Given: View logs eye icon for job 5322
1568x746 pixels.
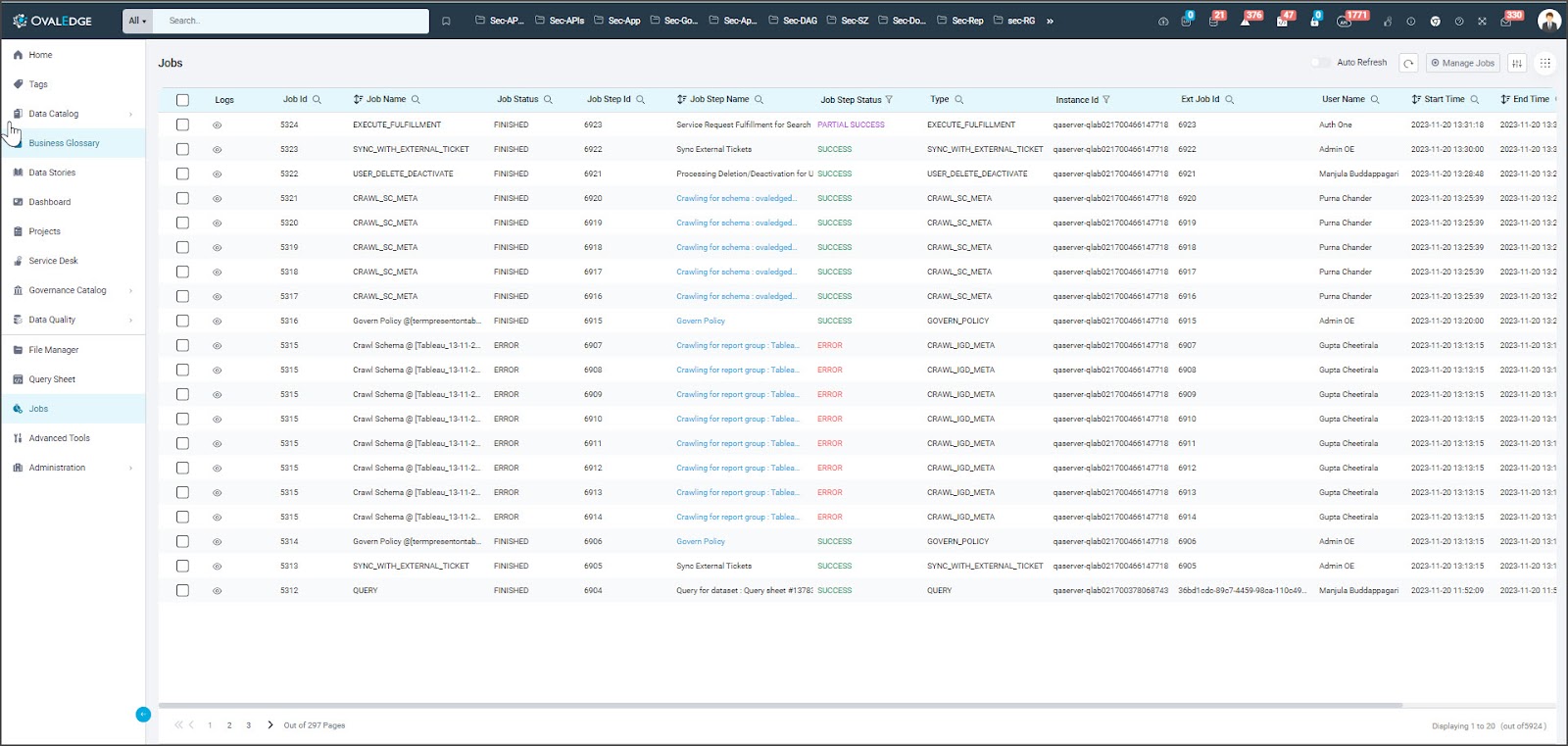Looking at the screenshot, I should tap(217, 174).
